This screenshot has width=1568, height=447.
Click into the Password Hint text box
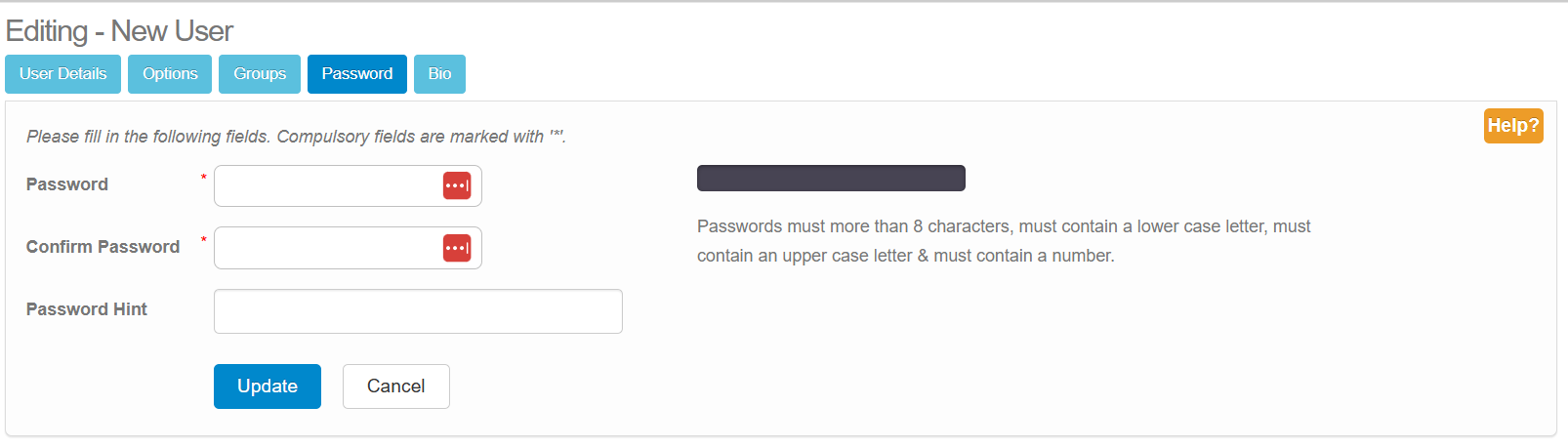[418, 311]
